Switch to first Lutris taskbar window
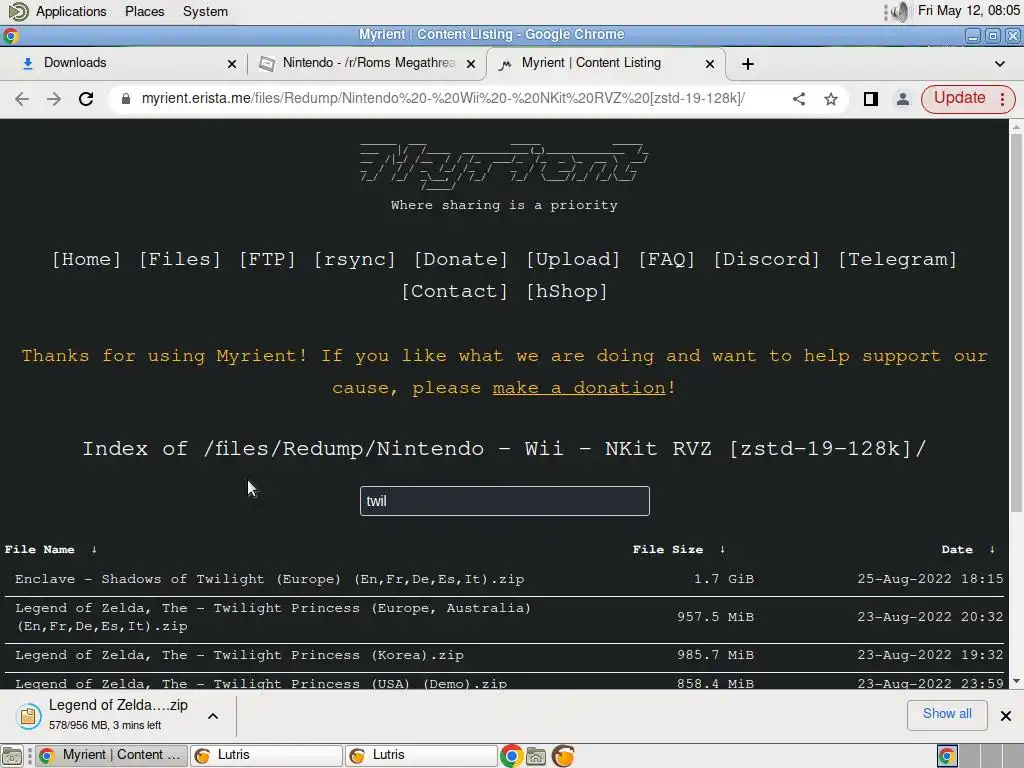 (266, 756)
